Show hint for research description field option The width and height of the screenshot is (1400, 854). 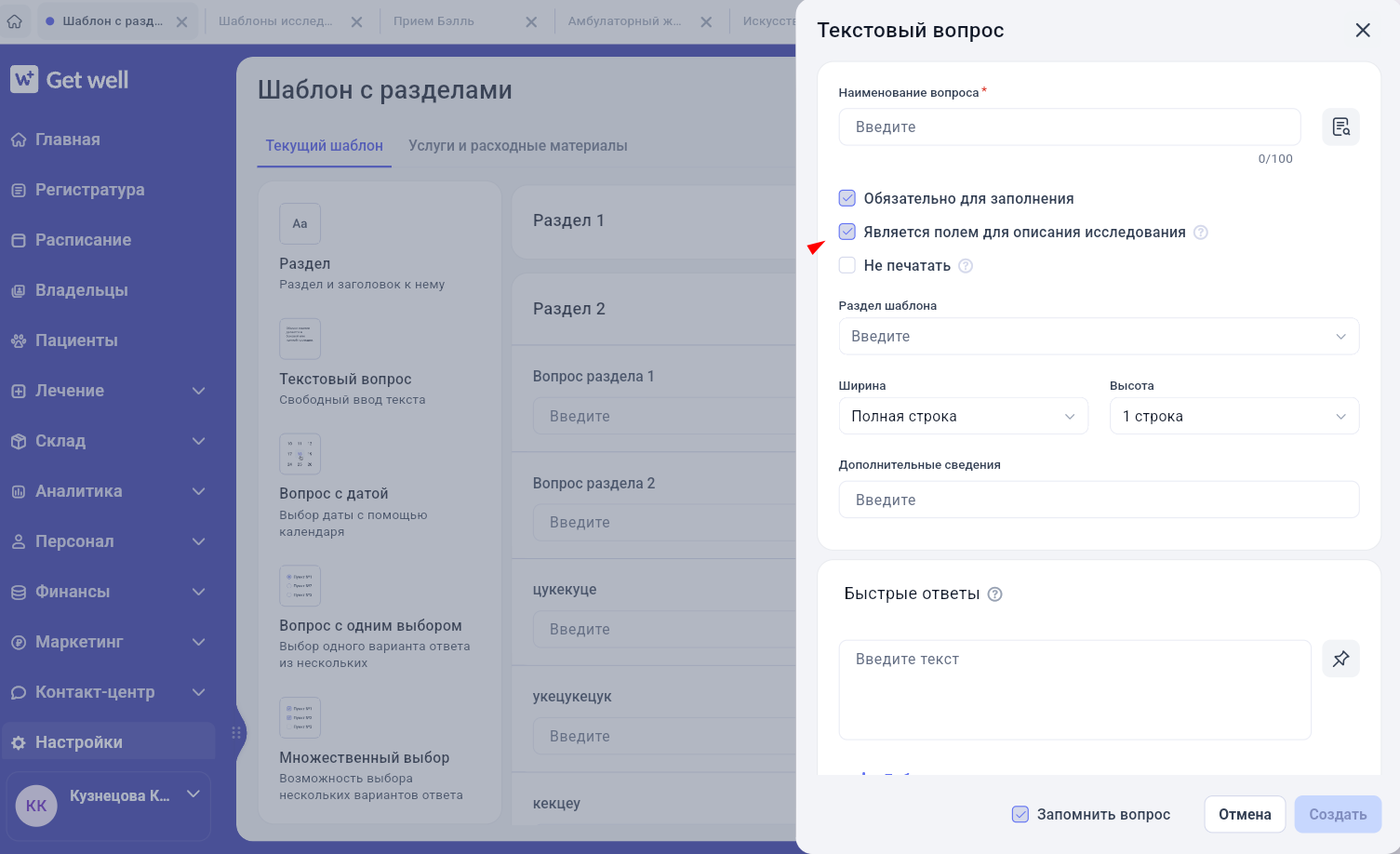[1201, 233]
